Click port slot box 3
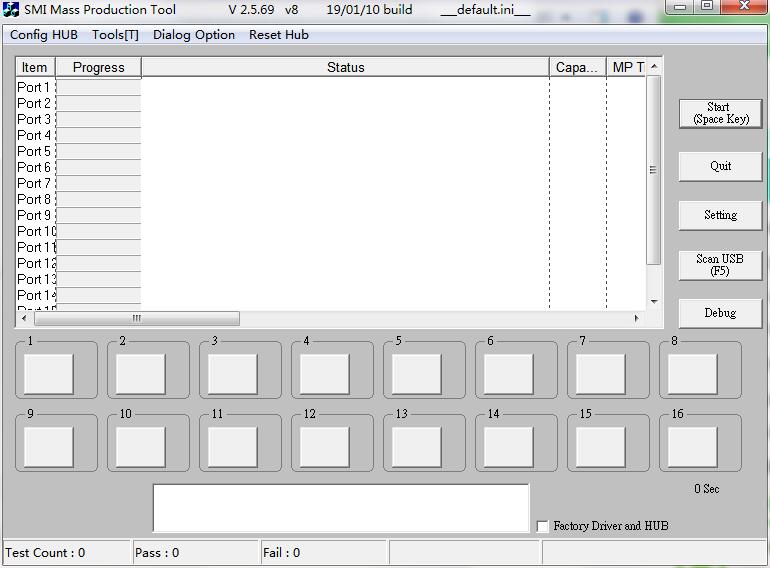The image size is (770, 568). [x=233, y=374]
